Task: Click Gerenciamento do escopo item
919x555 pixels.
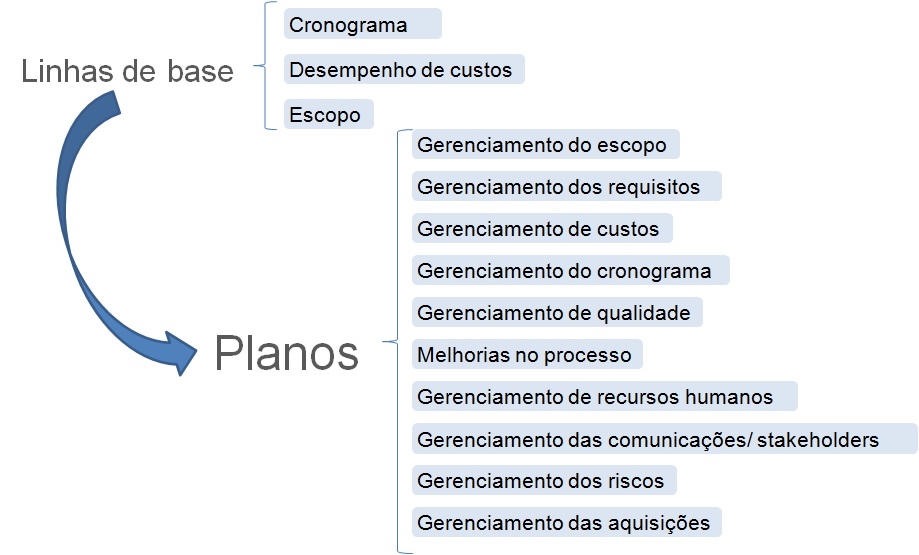Action: (x=546, y=144)
